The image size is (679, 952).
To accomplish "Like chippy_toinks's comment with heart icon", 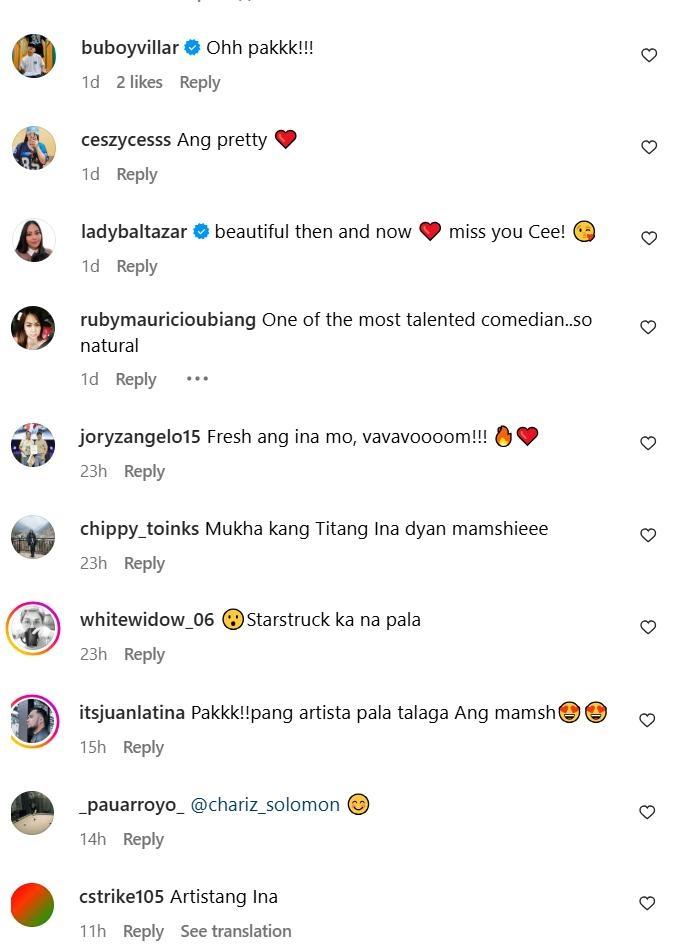I will tap(648, 535).
